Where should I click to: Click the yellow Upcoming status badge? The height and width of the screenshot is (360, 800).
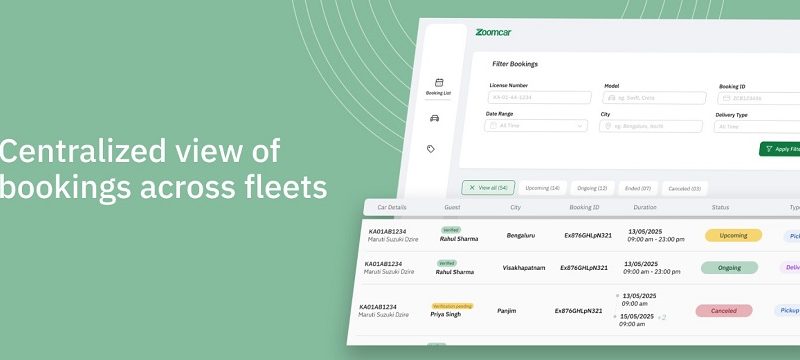(x=733, y=236)
